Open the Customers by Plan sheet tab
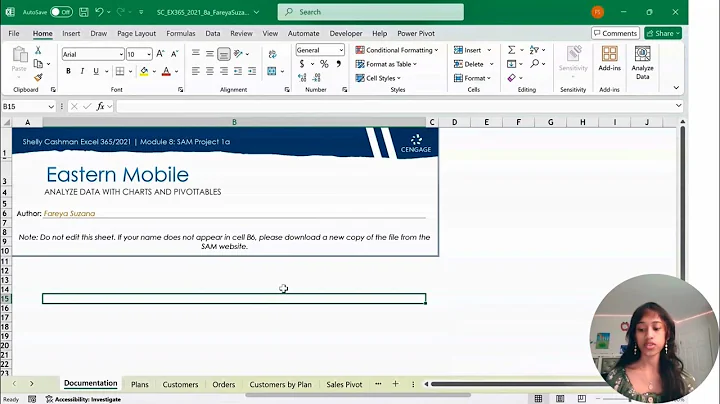 [x=280, y=384]
